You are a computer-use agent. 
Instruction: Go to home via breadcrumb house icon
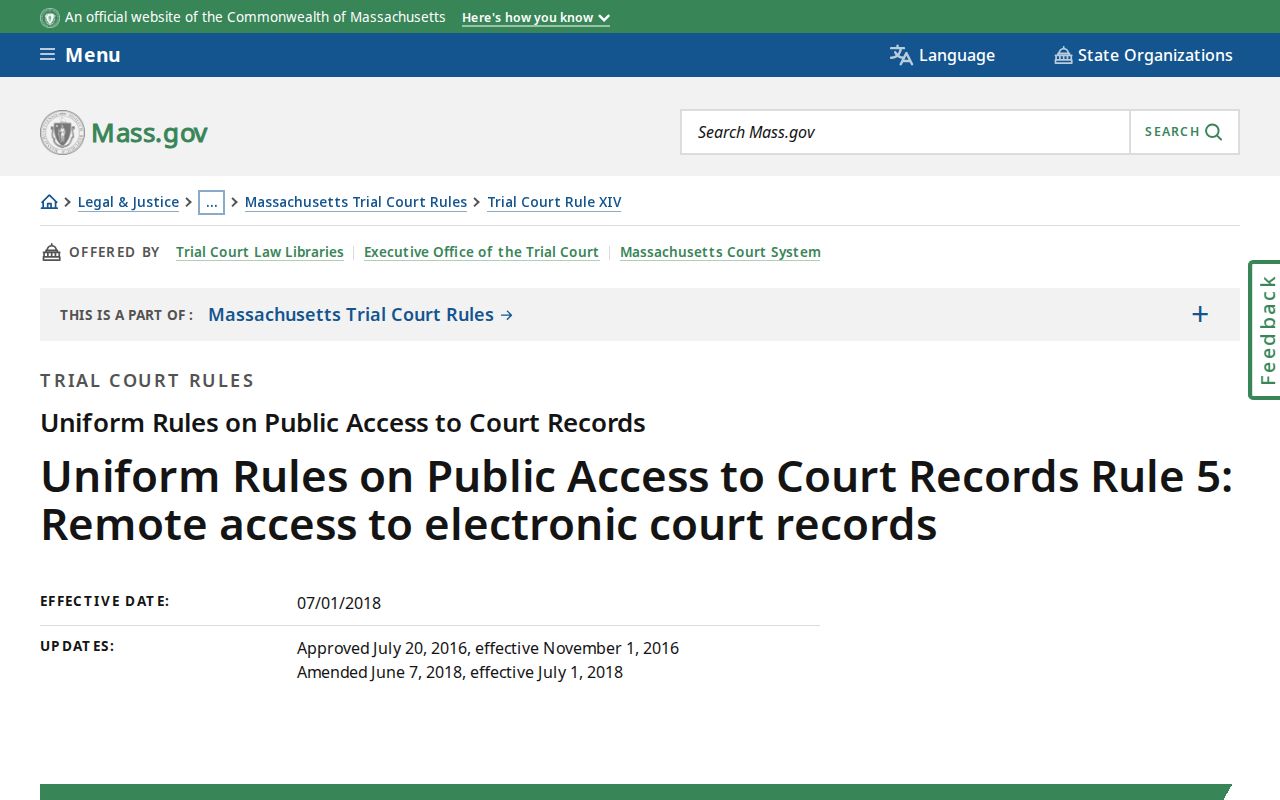[x=49, y=202]
